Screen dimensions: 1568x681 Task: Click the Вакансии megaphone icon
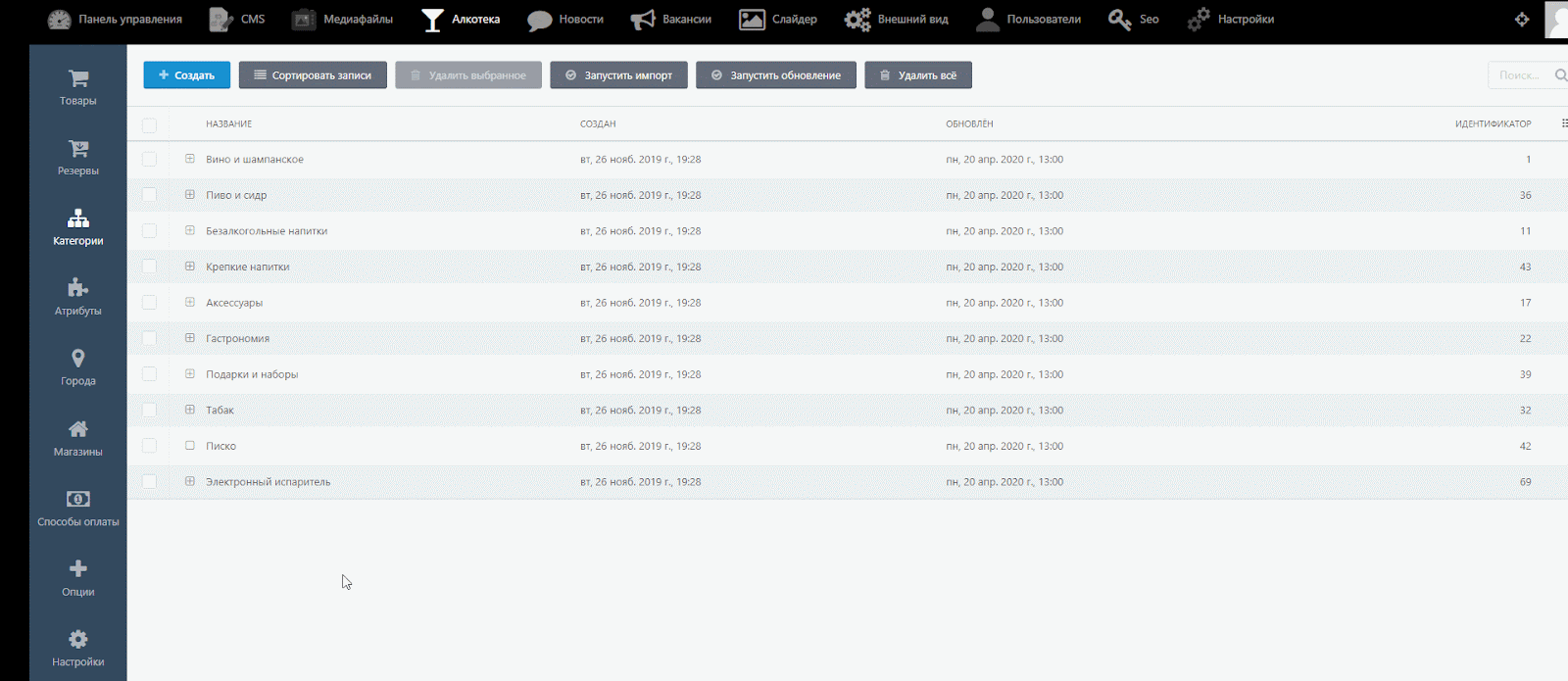643,20
